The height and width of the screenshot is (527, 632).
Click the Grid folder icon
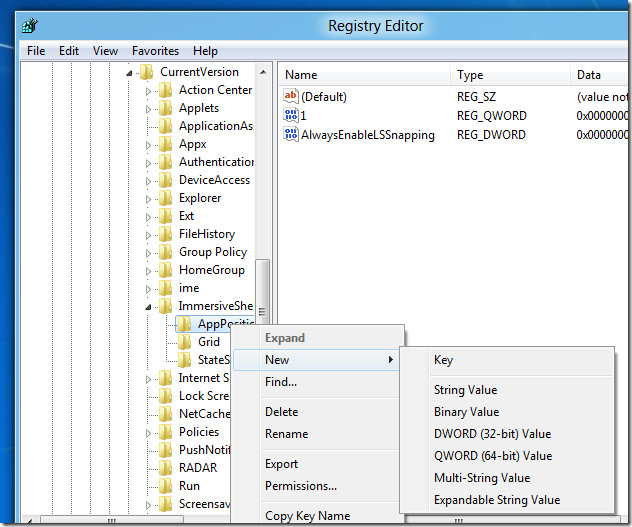pyautogui.click(x=184, y=342)
